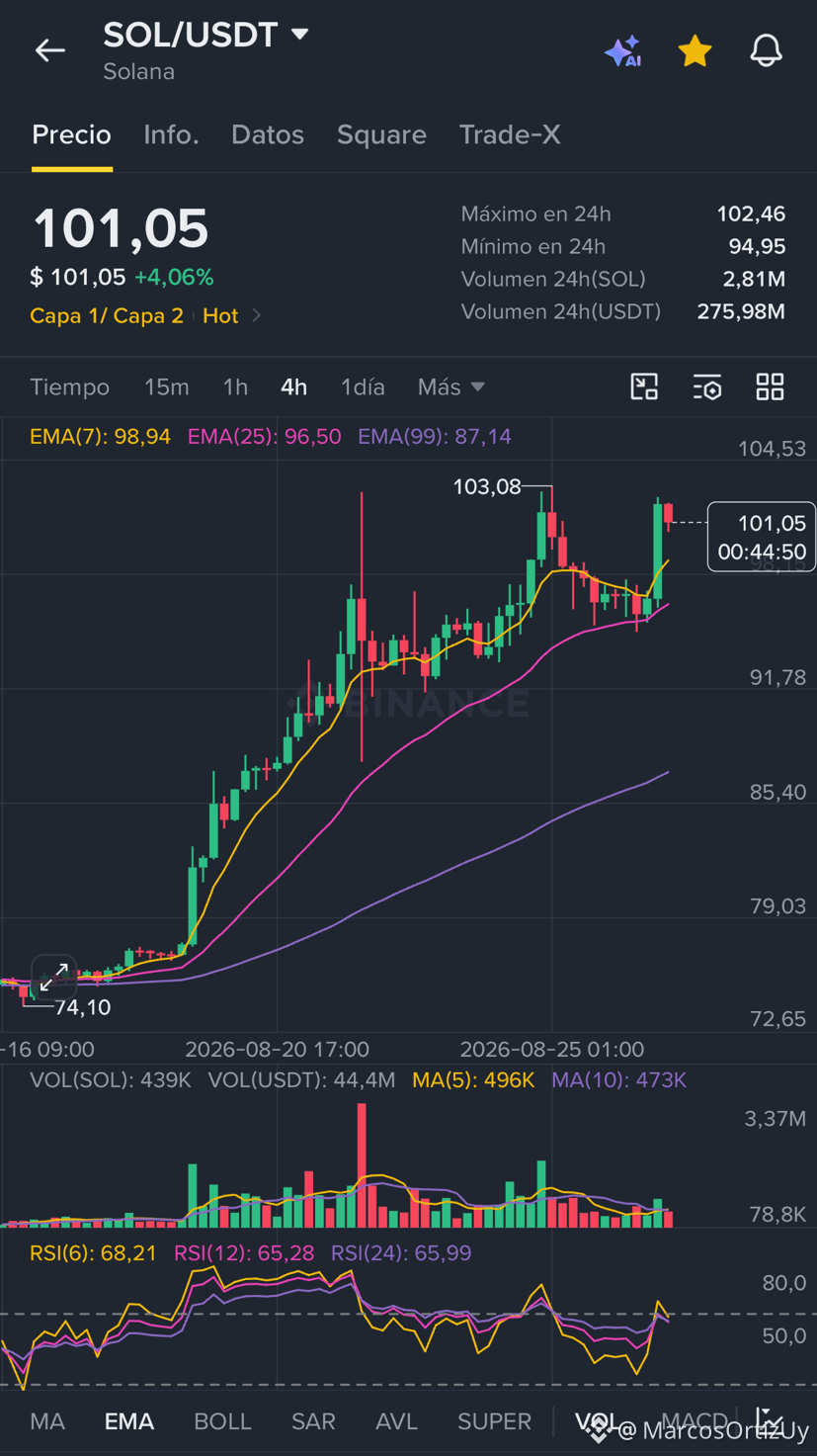This screenshot has width=817, height=1456.
Task: Tap the chevron next to Hot
Action: [257, 315]
